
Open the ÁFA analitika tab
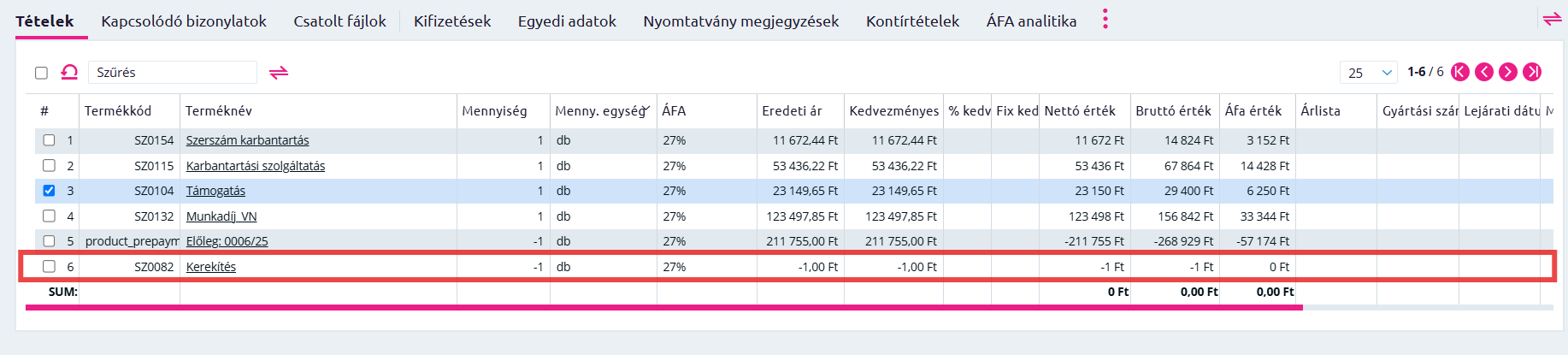tap(1031, 21)
